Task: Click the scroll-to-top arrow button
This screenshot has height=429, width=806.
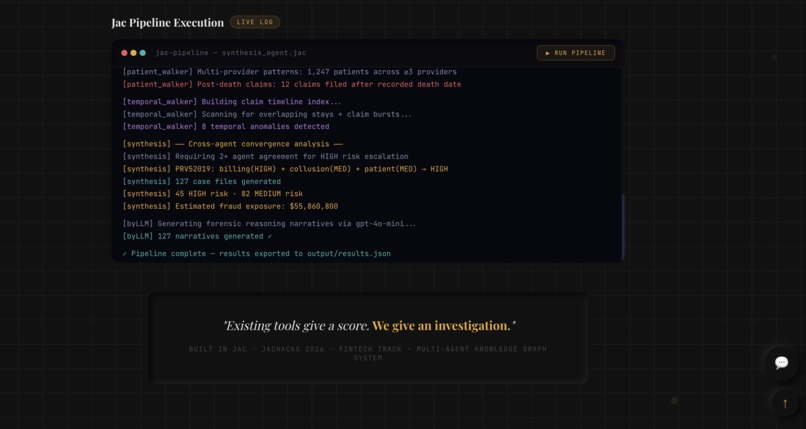Action: point(785,403)
